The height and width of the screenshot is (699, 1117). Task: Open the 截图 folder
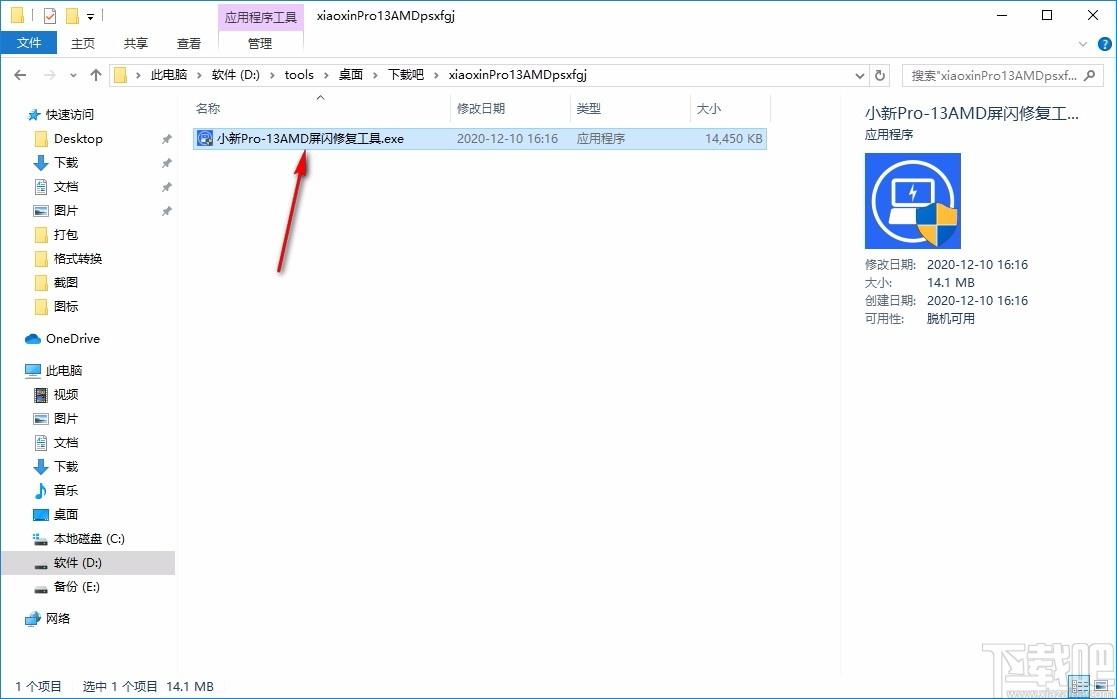pyautogui.click(x=66, y=283)
